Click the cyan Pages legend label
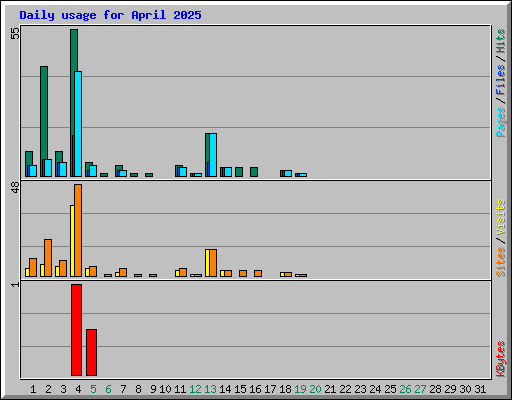512x400 pixels. pyautogui.click(x=501, y=122)
